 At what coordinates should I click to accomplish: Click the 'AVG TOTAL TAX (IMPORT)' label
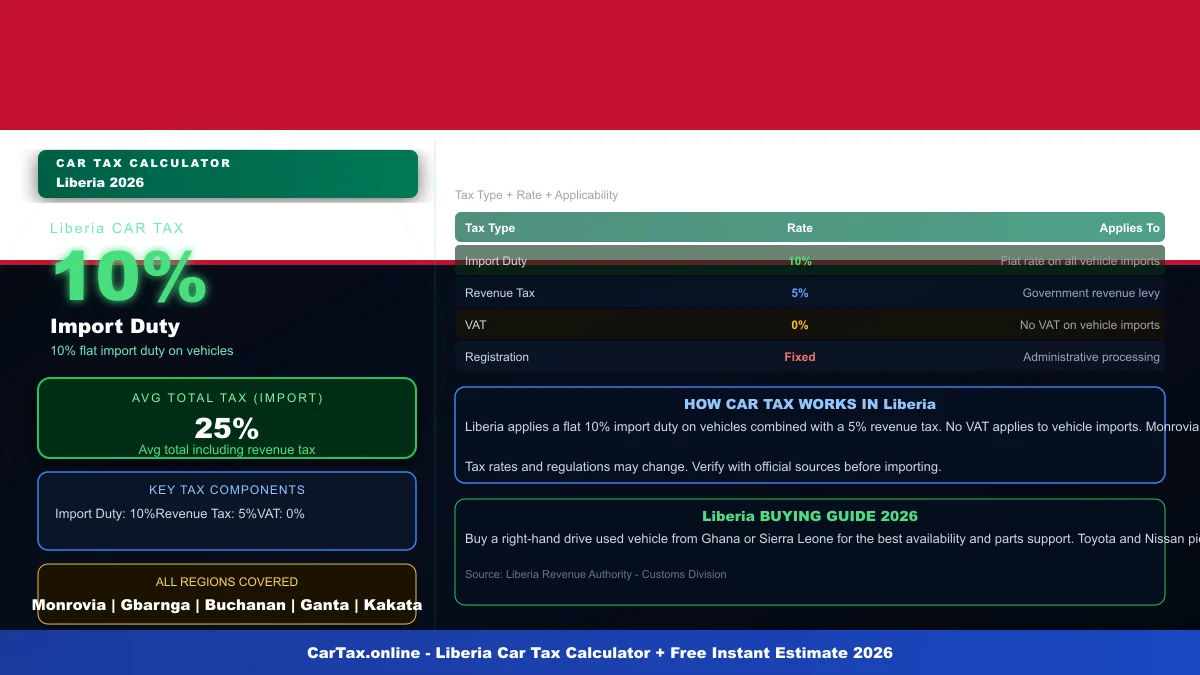pyautogui.click(x=227, y=398)
